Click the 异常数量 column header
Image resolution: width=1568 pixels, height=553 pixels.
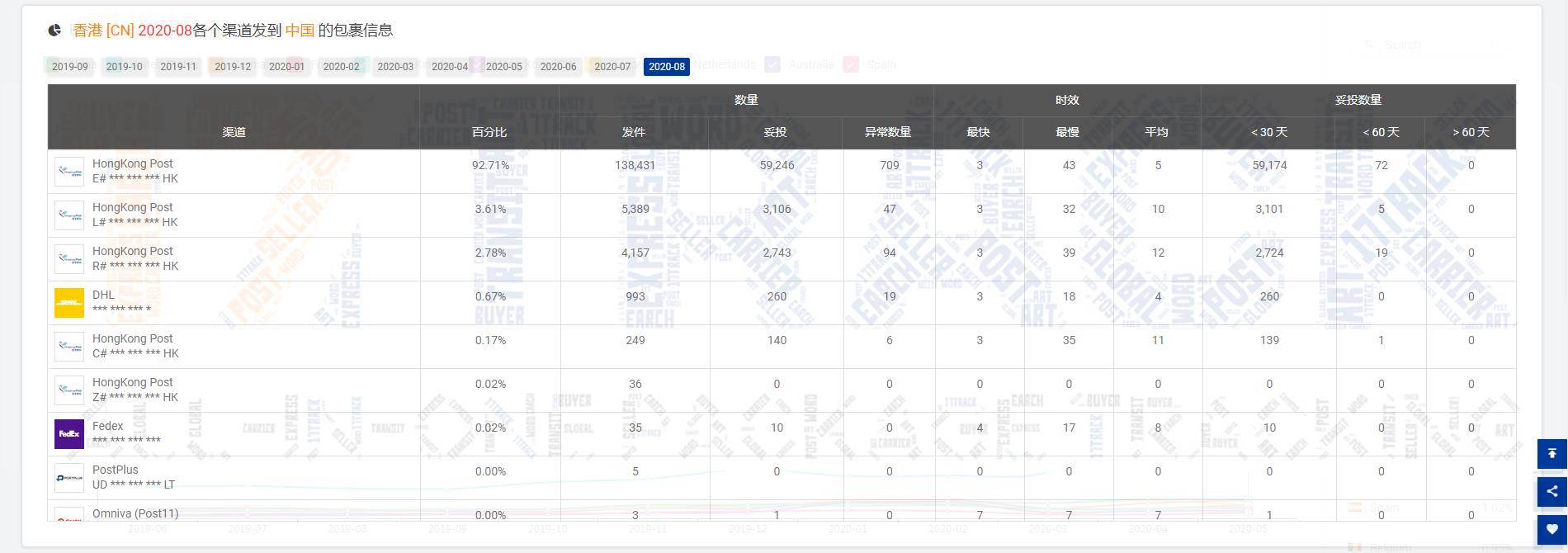[888, 132]
